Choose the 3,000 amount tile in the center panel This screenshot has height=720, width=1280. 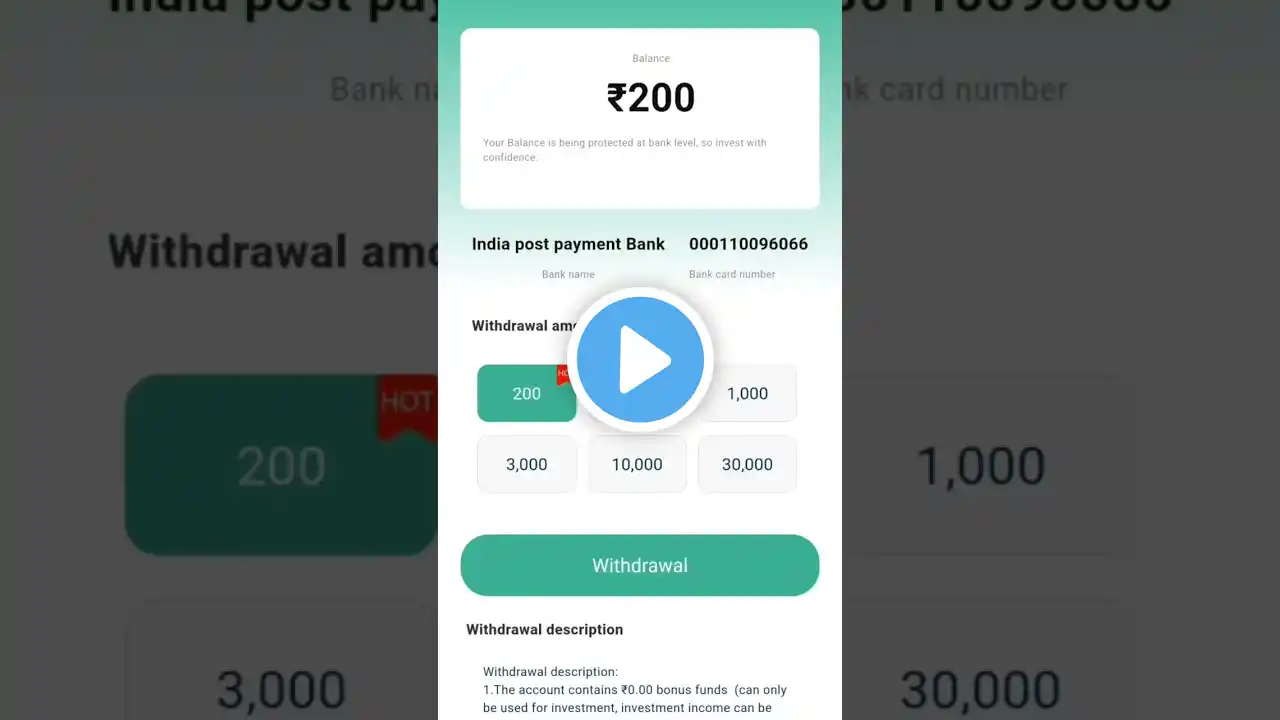[x=527, y=464]
